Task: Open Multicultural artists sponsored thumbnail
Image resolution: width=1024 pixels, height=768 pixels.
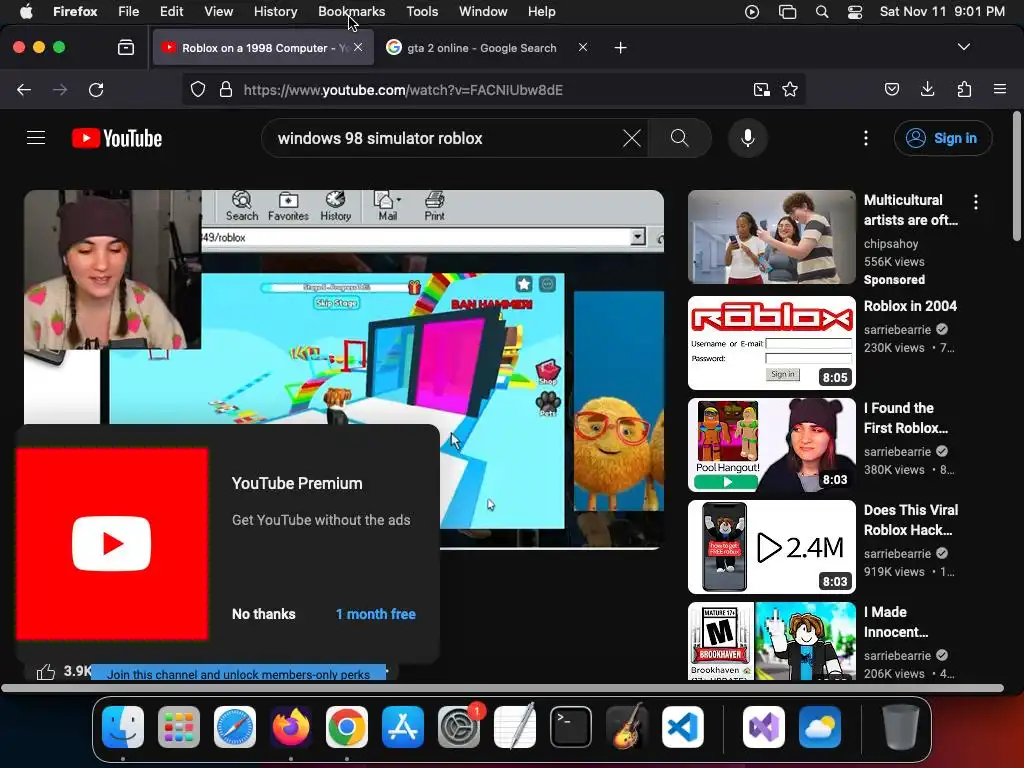Action: (x=771, y=237)
